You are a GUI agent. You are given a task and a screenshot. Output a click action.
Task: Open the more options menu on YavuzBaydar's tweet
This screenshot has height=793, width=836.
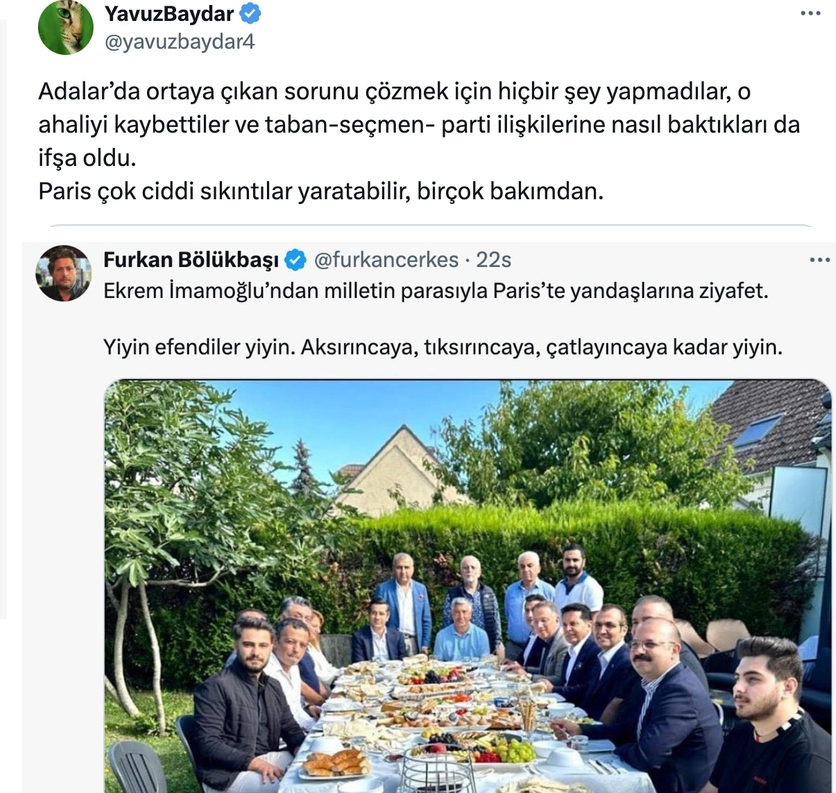[x=810, y=14]
